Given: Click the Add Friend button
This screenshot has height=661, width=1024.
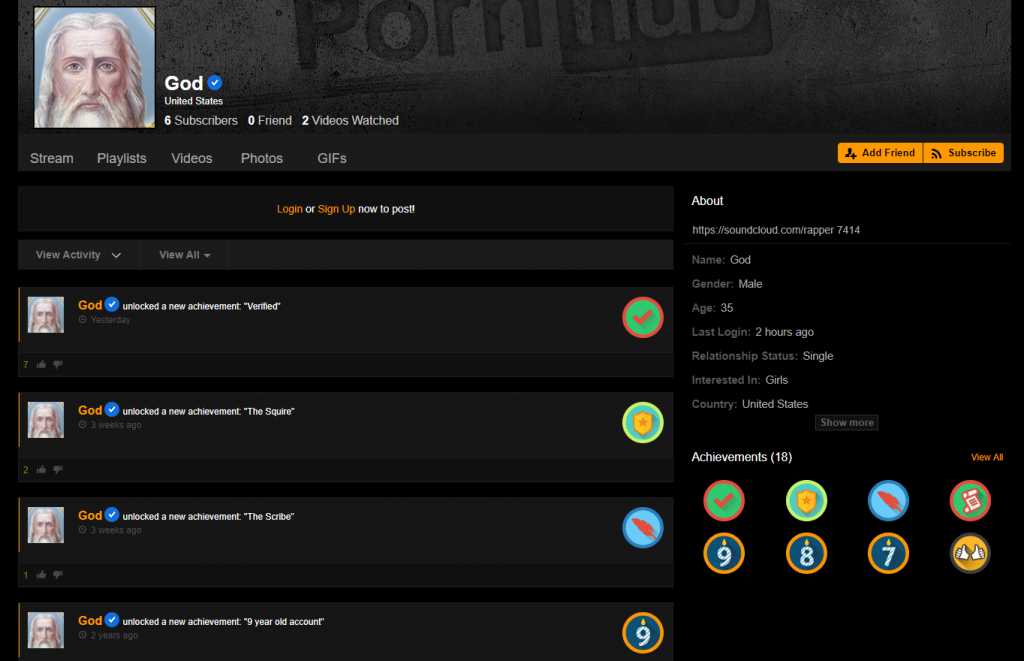Looking at the screenshot, I should (880, 153).
